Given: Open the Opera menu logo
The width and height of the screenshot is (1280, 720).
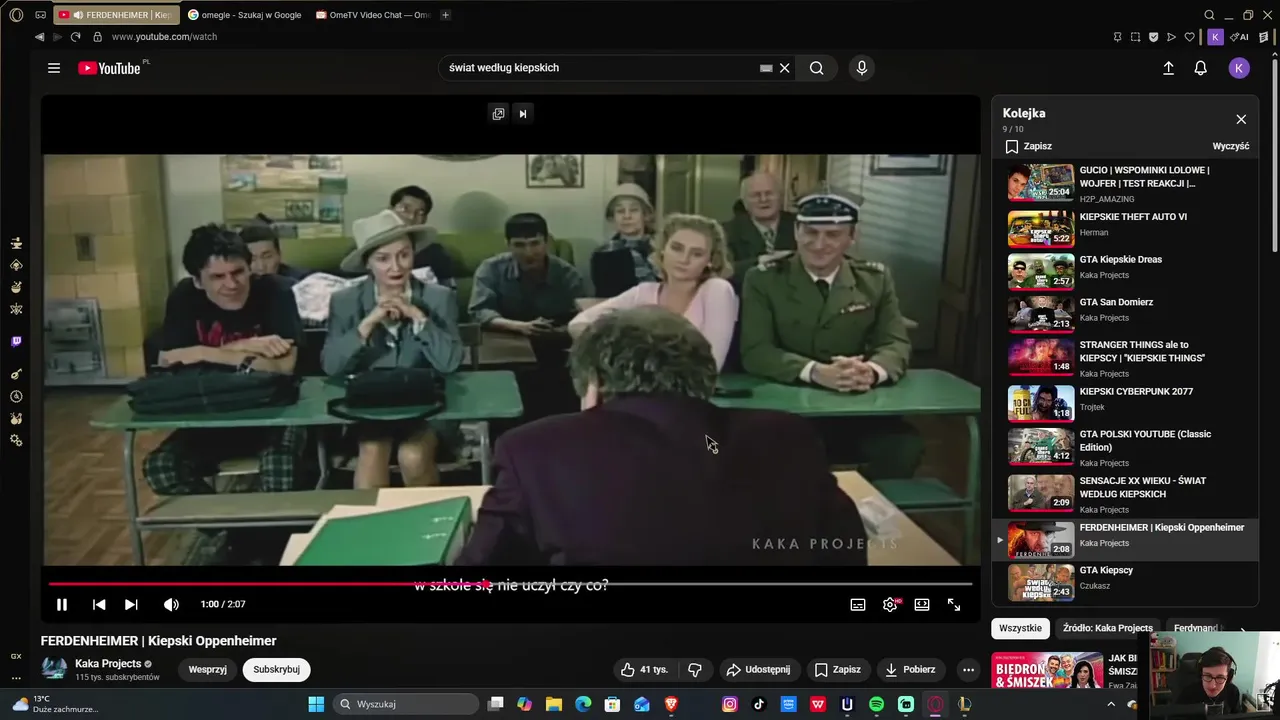Looking at the screenshot, I should pyautogui.click(x=16, y=15).
